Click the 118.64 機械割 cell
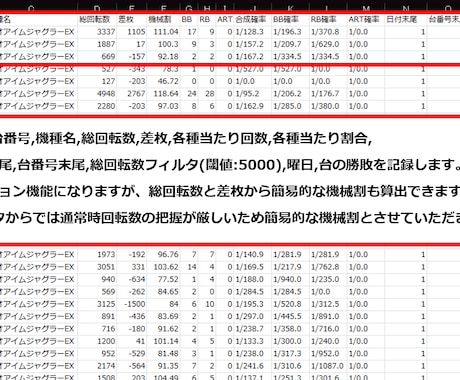 coord(163,94)
